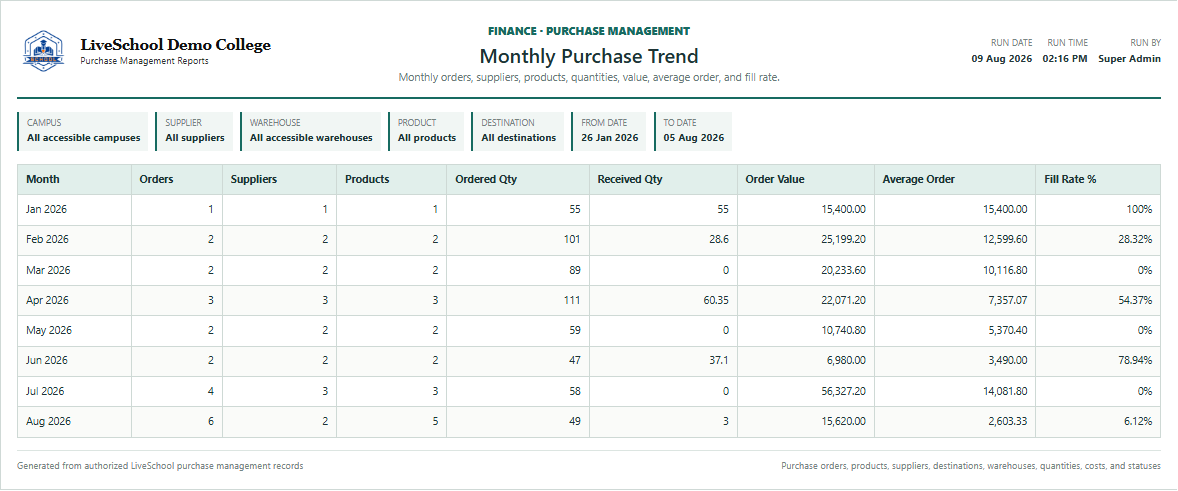Click the fill rate 6.12%

[1137, 422]
